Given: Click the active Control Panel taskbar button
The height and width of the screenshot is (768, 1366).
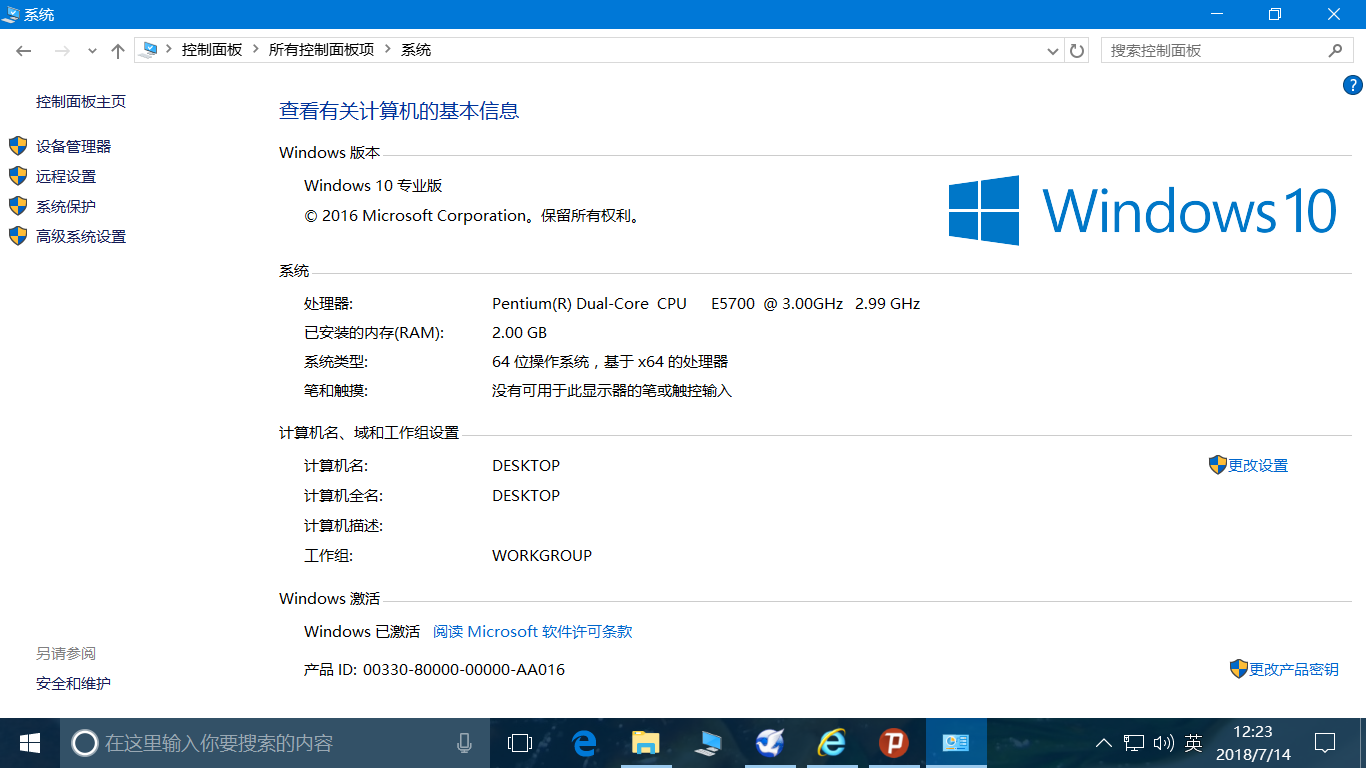Looking at the screenshot, I should pos(956,743).
